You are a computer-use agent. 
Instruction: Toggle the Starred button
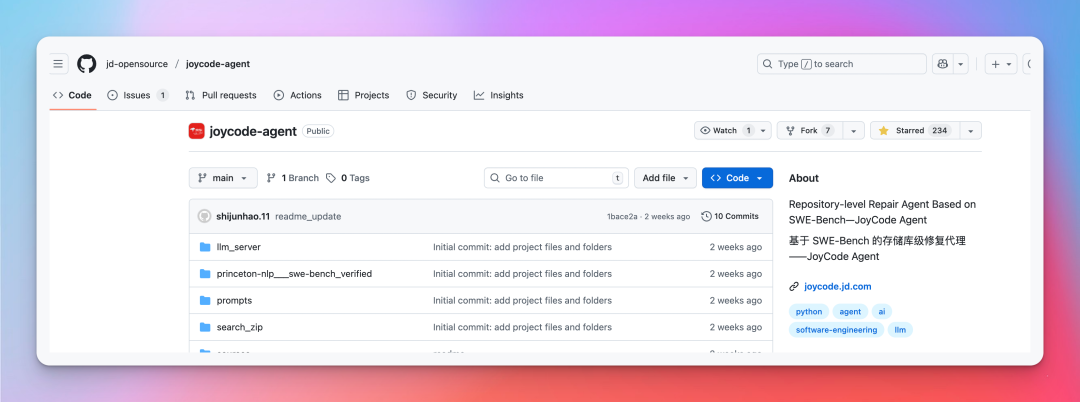click(914, 131)
